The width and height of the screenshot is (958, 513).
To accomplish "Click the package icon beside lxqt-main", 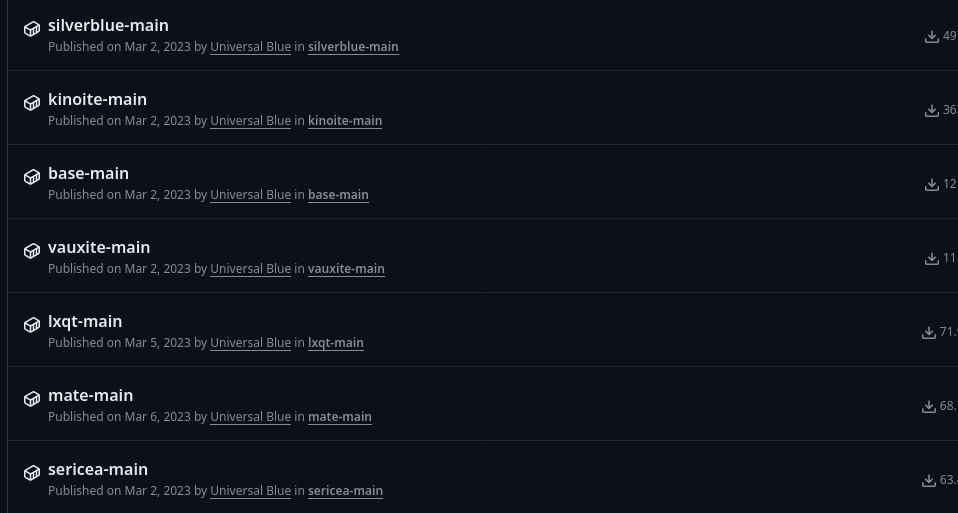I will coord(32,325).
